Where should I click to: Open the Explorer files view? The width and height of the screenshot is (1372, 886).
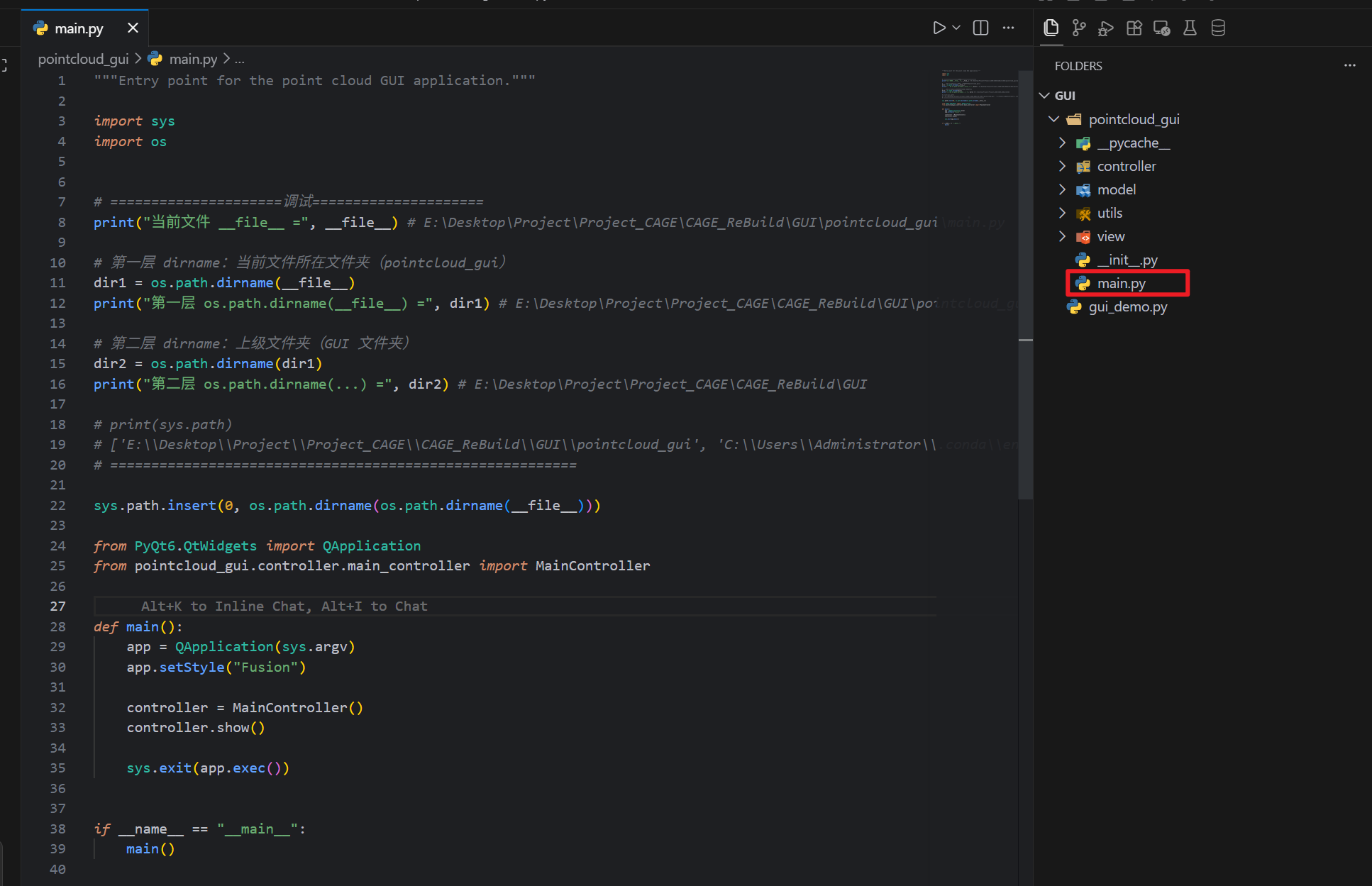(1051, 28)
